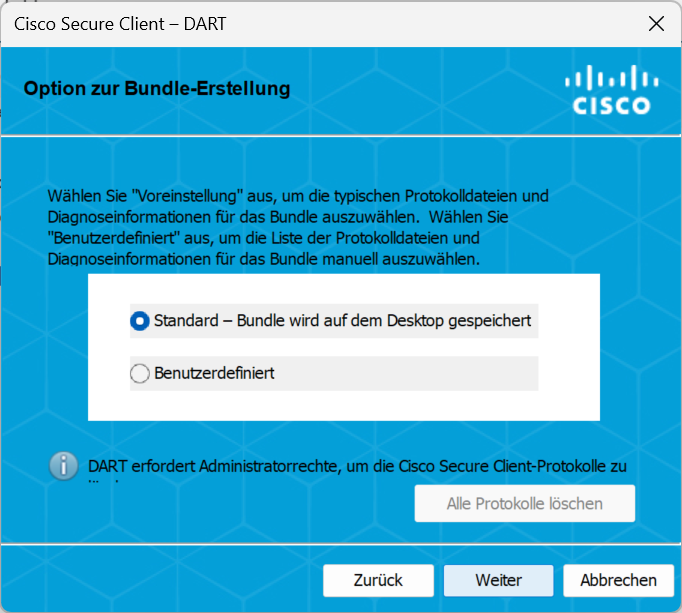Select the Standard bundle radio button

point(140,321)
